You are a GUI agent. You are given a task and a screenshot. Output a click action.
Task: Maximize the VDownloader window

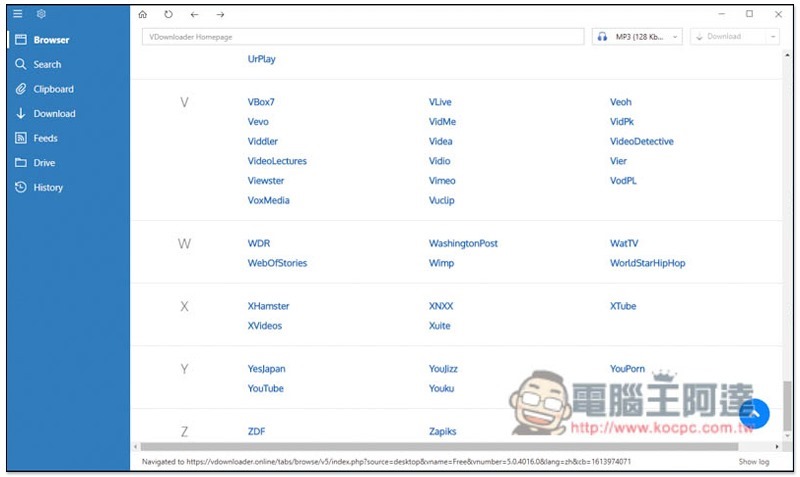coord(749,14)
